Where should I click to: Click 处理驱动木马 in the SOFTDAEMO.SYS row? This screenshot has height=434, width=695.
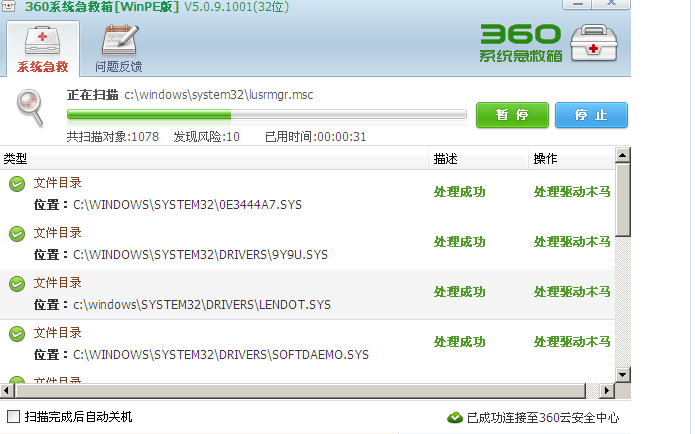point(572,342)
